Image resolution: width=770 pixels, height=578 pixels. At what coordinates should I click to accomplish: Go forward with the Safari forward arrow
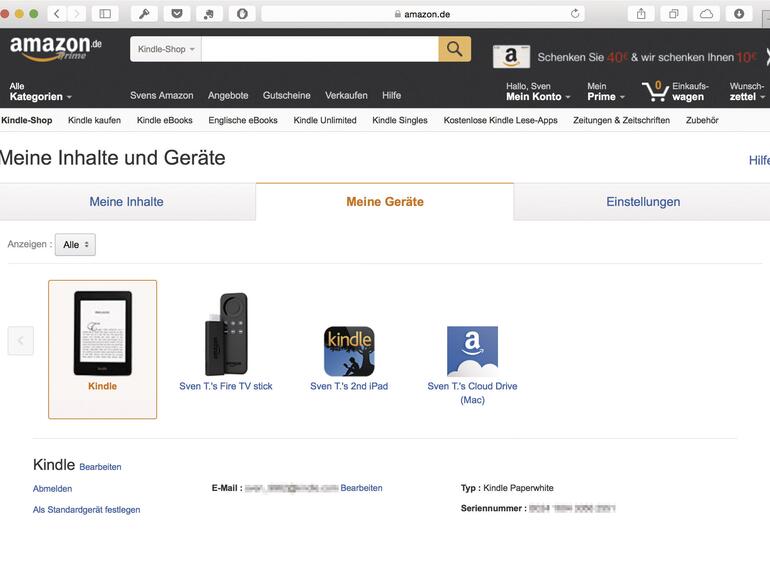click(76, 14)
